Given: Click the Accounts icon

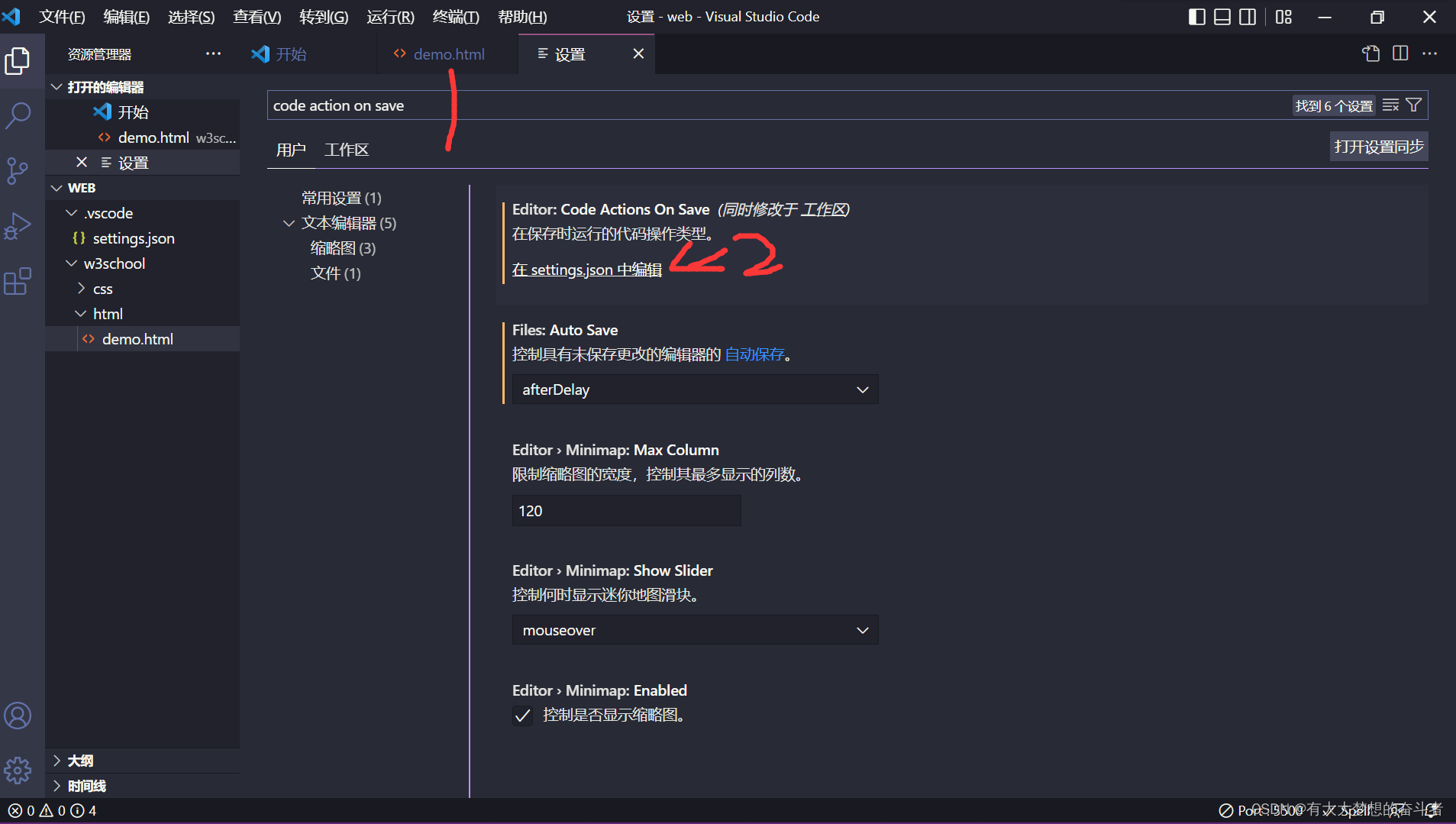Looking at the screenshot, I should tap(18, 716).
